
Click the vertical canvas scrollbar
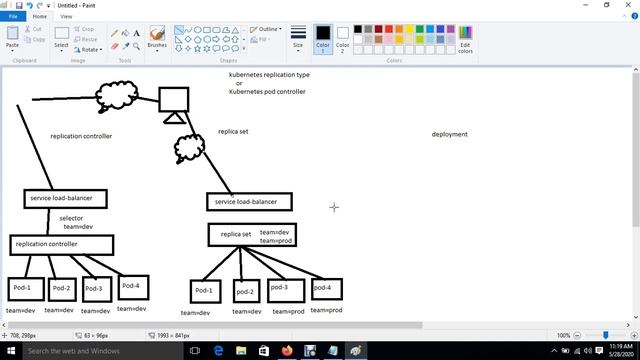tap(636, 150)
